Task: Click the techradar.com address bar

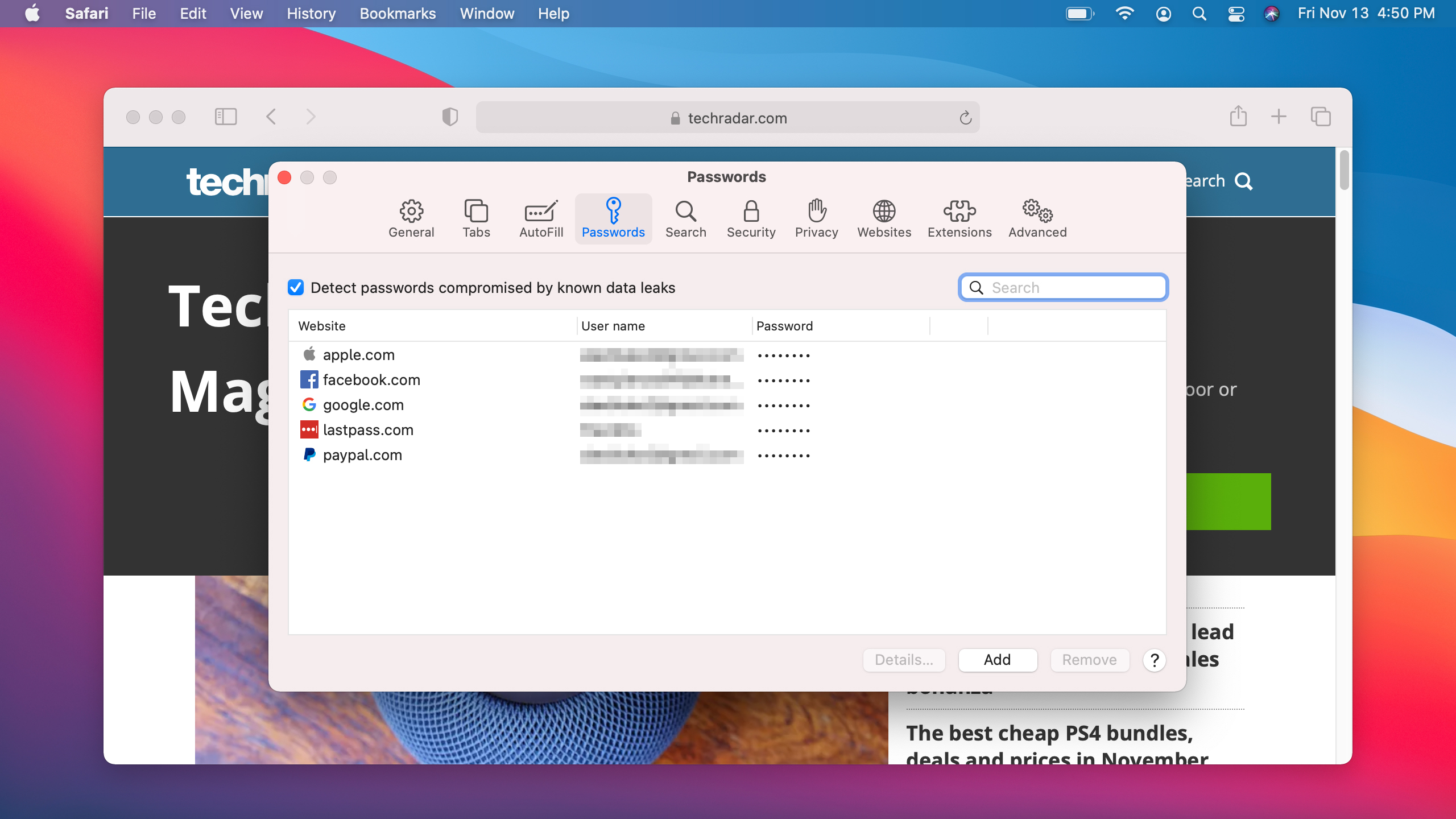Action: [x=727, y=118]
